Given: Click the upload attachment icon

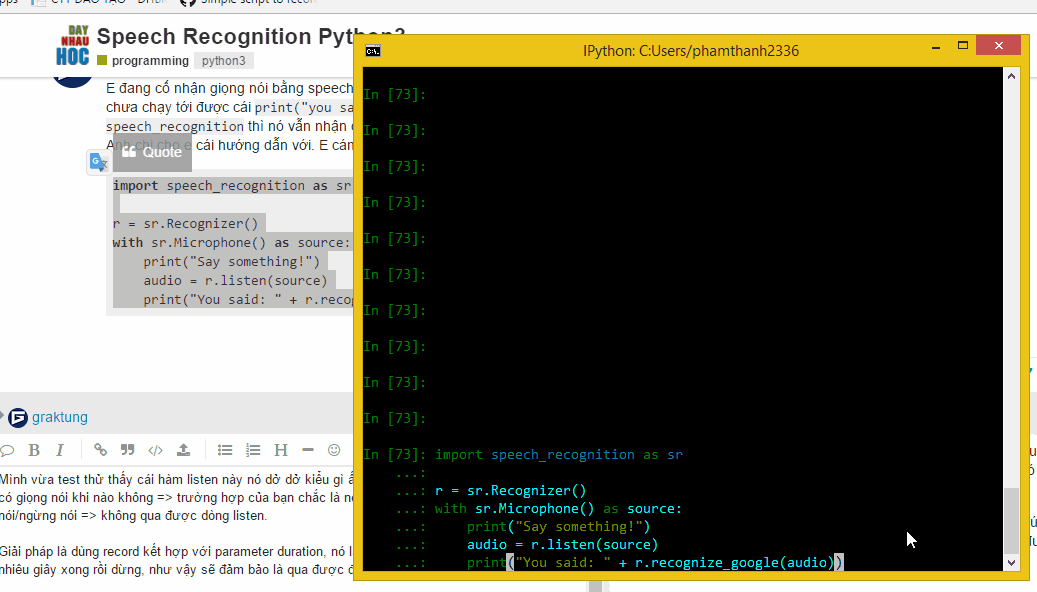Looking at the screenshot, I should click(184, 450).
